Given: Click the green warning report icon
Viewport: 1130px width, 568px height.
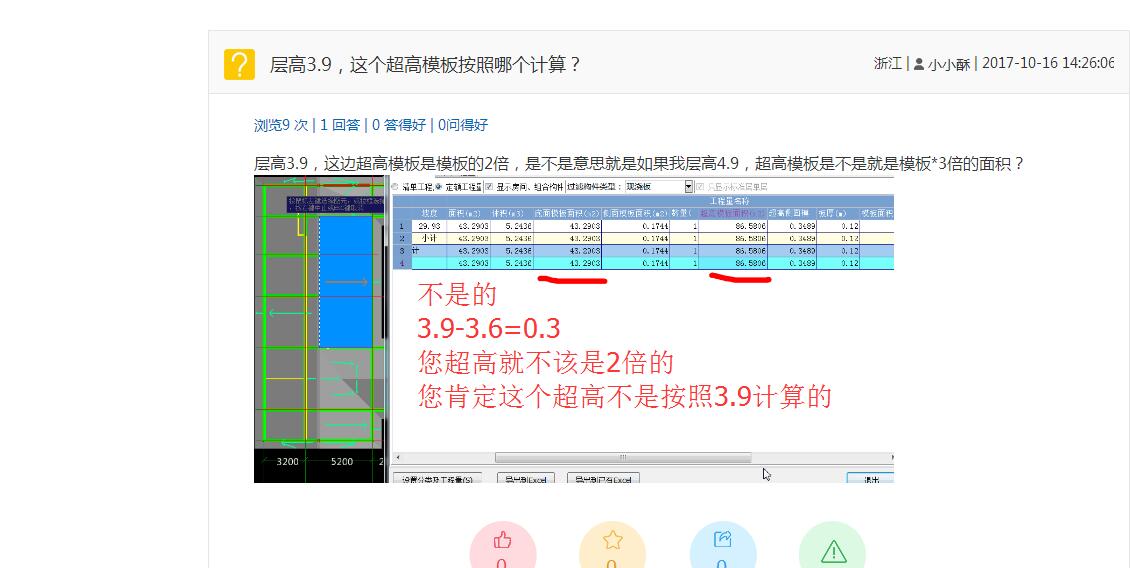Looking at the screenshot, I should 833,552.
